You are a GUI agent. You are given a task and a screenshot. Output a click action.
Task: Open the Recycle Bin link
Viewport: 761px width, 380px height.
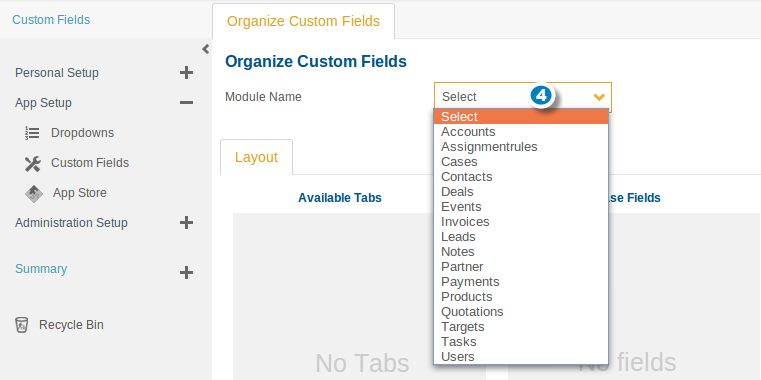pyautogui.click(x=71, y=325)
